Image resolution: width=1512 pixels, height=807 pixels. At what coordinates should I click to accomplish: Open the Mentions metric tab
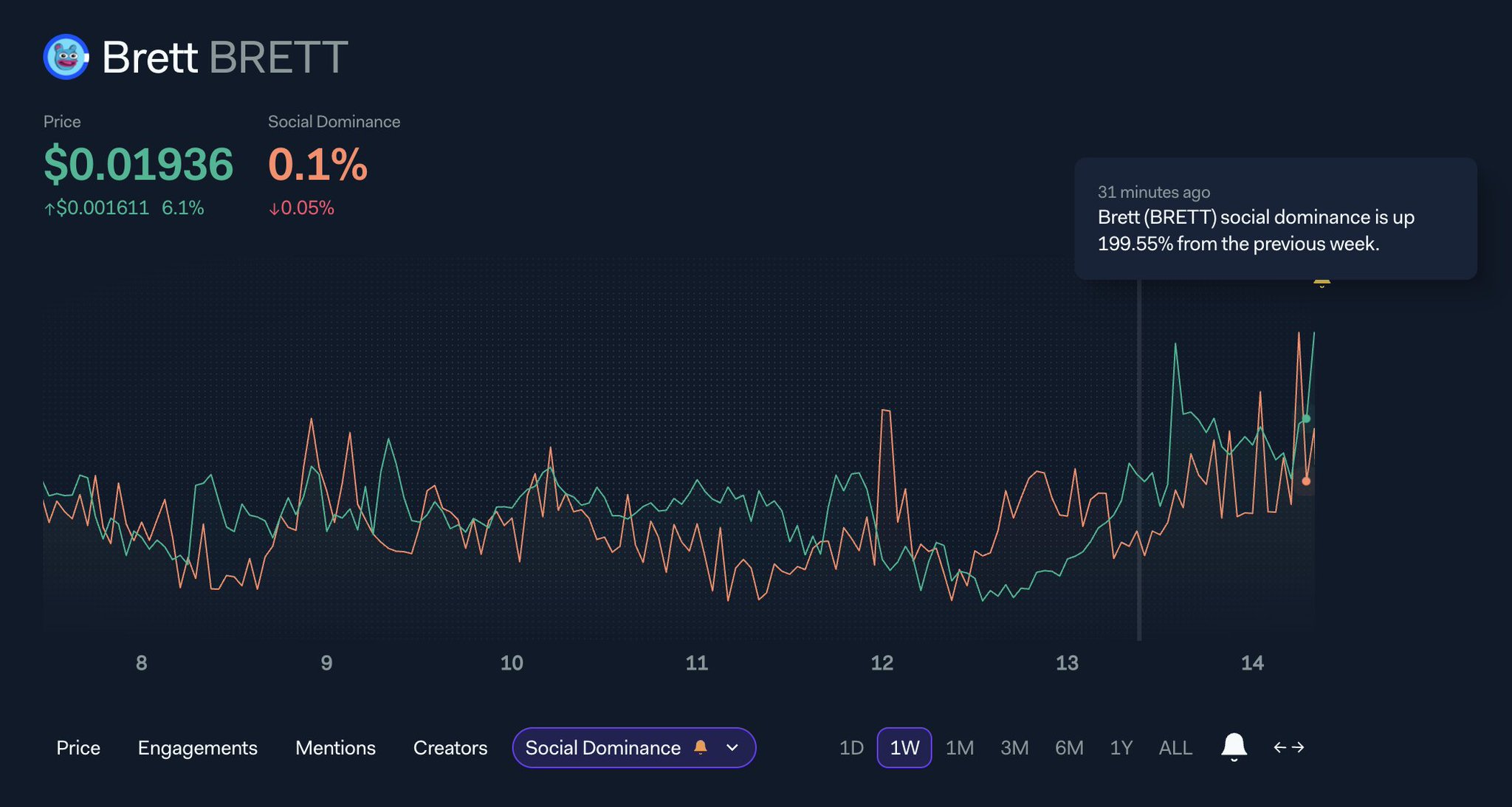click(335, 748)
